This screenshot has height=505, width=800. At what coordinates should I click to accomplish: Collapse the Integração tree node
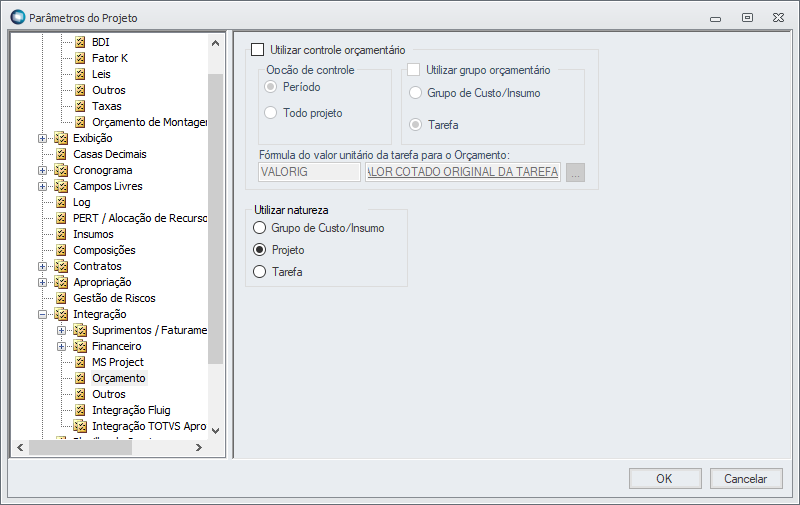(42, 314)
